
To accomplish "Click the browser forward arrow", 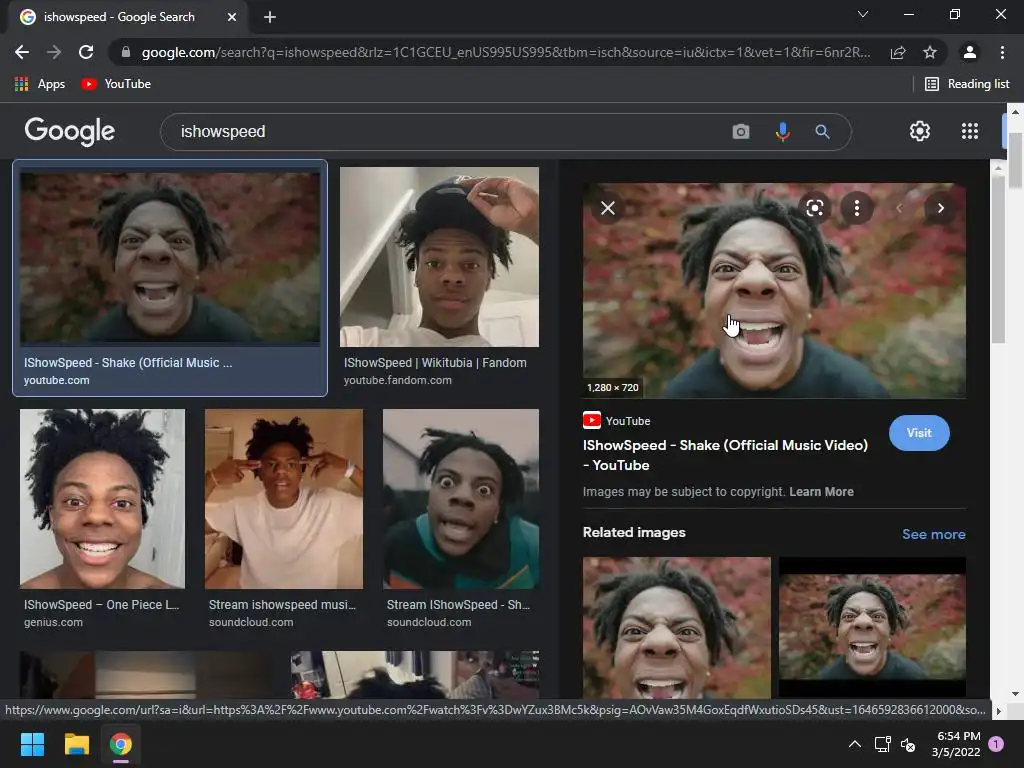I will [x=54, y=52].
